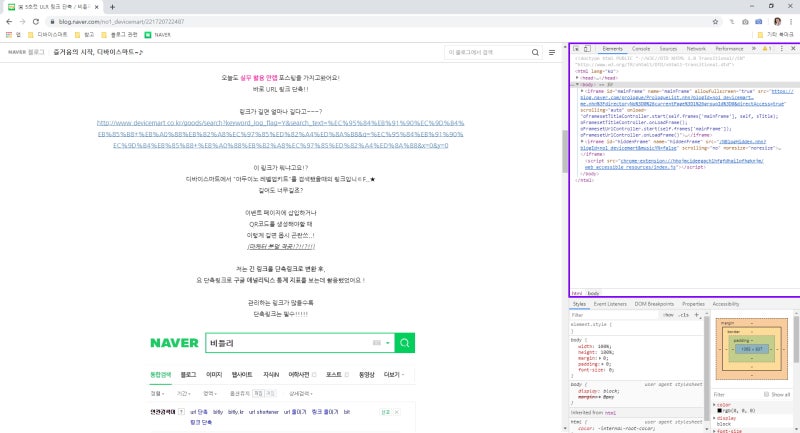The height and width of the screenshot is (433, 800).
Task: Click the extension icon next to bookmark star
Action: pyautogui.click(x=731, y=21)
